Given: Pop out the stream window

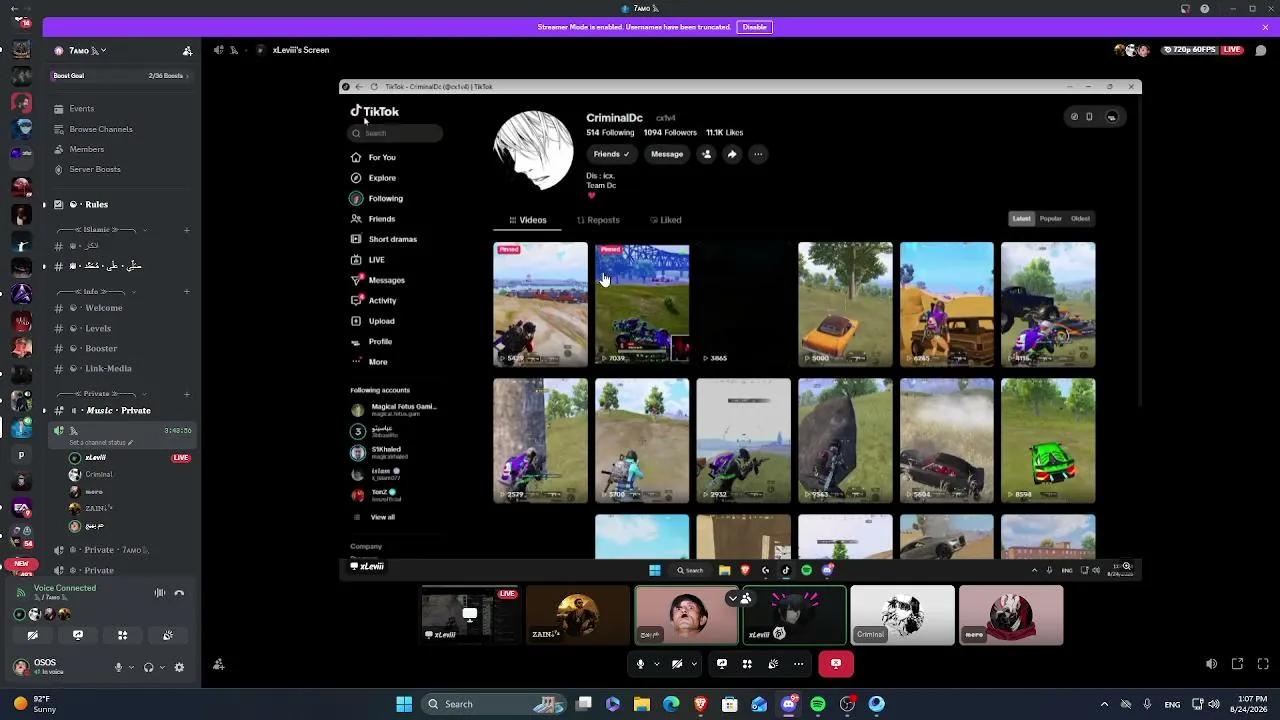Looking at the screenshot, I should click(1237, 664).
